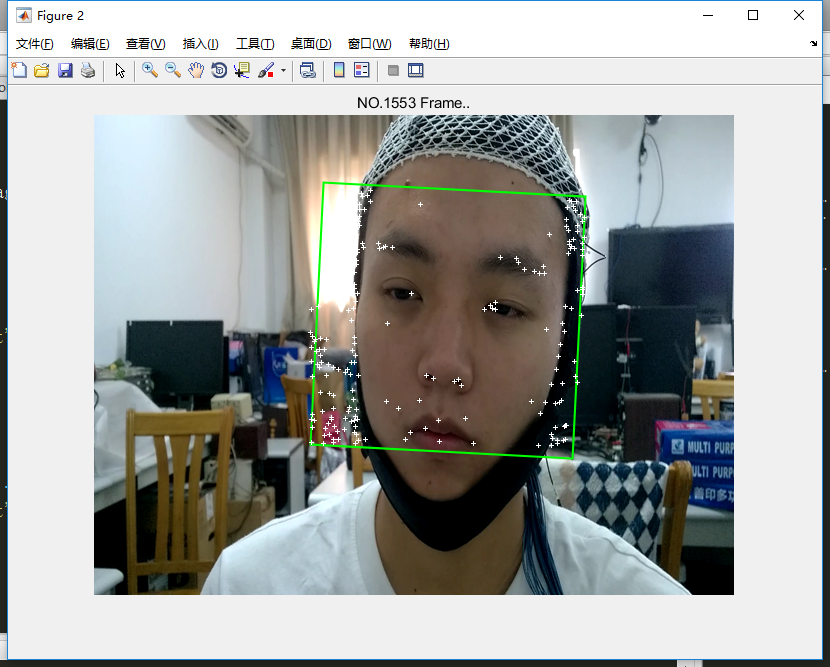Open the brush color dropdown arrow
The width and height of the screenshot is (830, 667).
283,70
